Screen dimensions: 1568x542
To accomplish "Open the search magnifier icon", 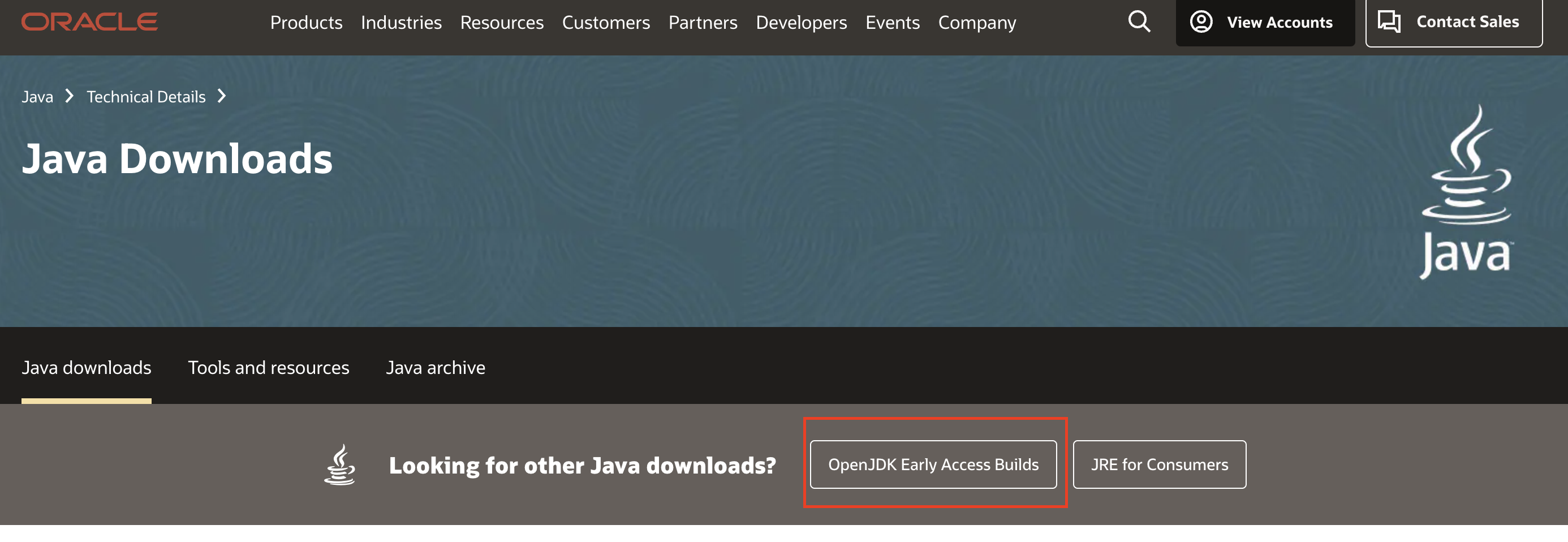I will [1139, 22].
